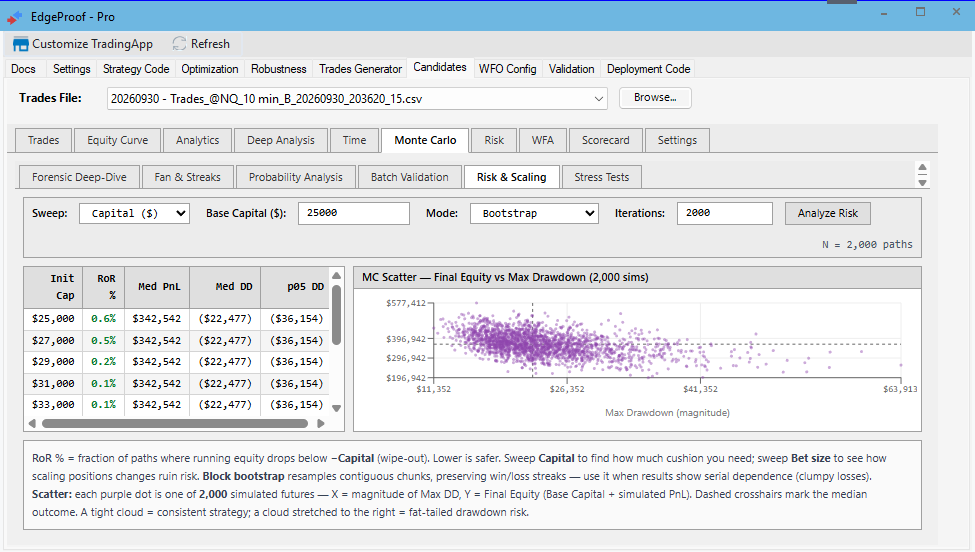The height and width of the screenshot is (552, 975).
Task: Click the table horizontal scrollbar thumb
Action: click(x=175, y=423)
